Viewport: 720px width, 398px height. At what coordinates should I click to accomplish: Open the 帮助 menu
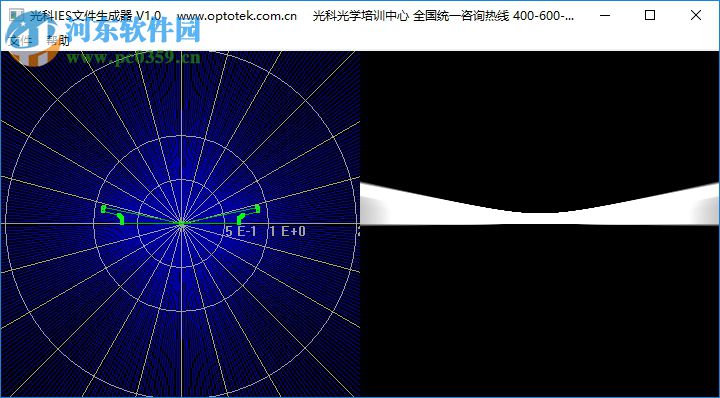point(58,40)
